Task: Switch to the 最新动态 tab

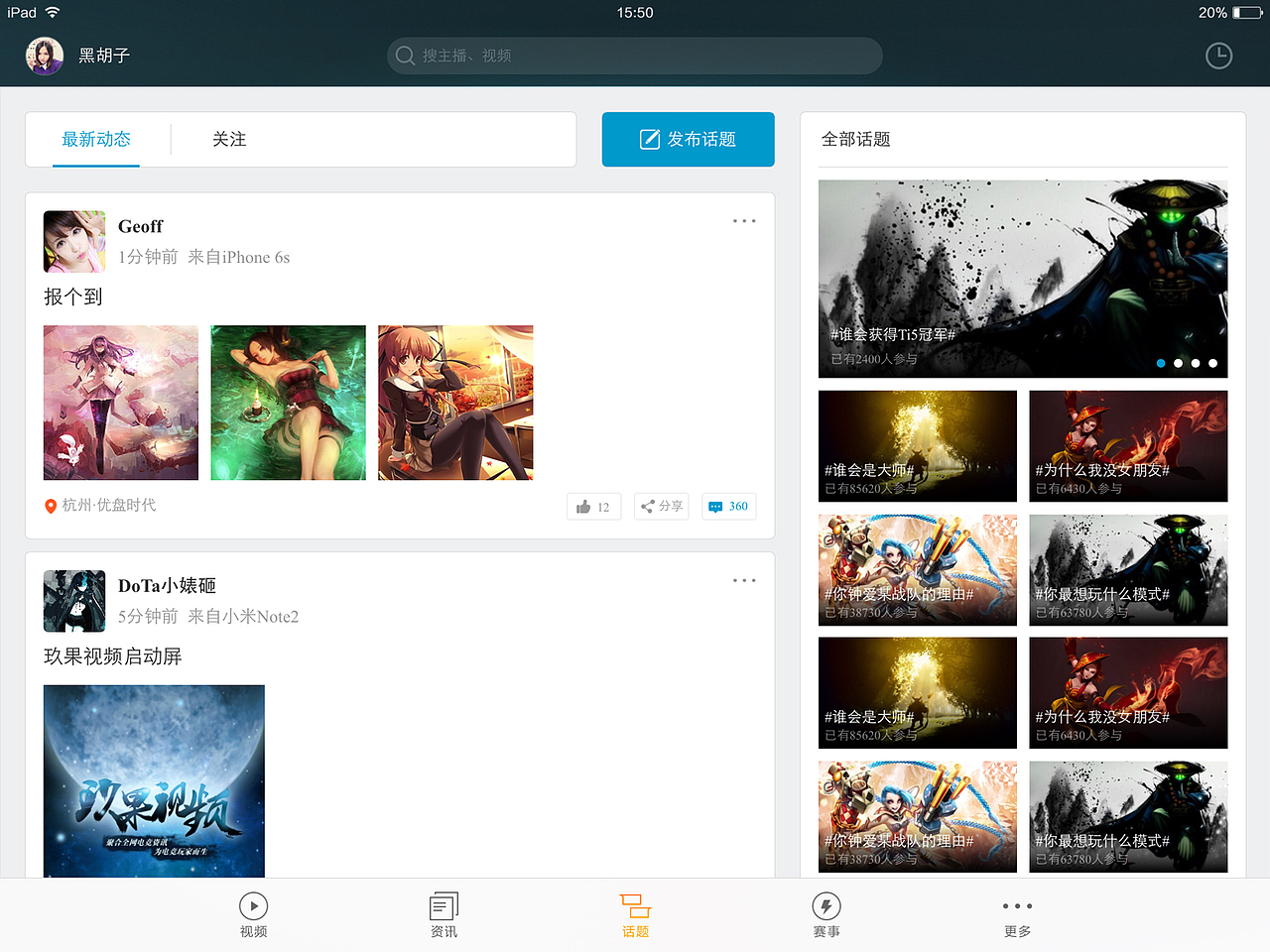Action: coord(96,140)
